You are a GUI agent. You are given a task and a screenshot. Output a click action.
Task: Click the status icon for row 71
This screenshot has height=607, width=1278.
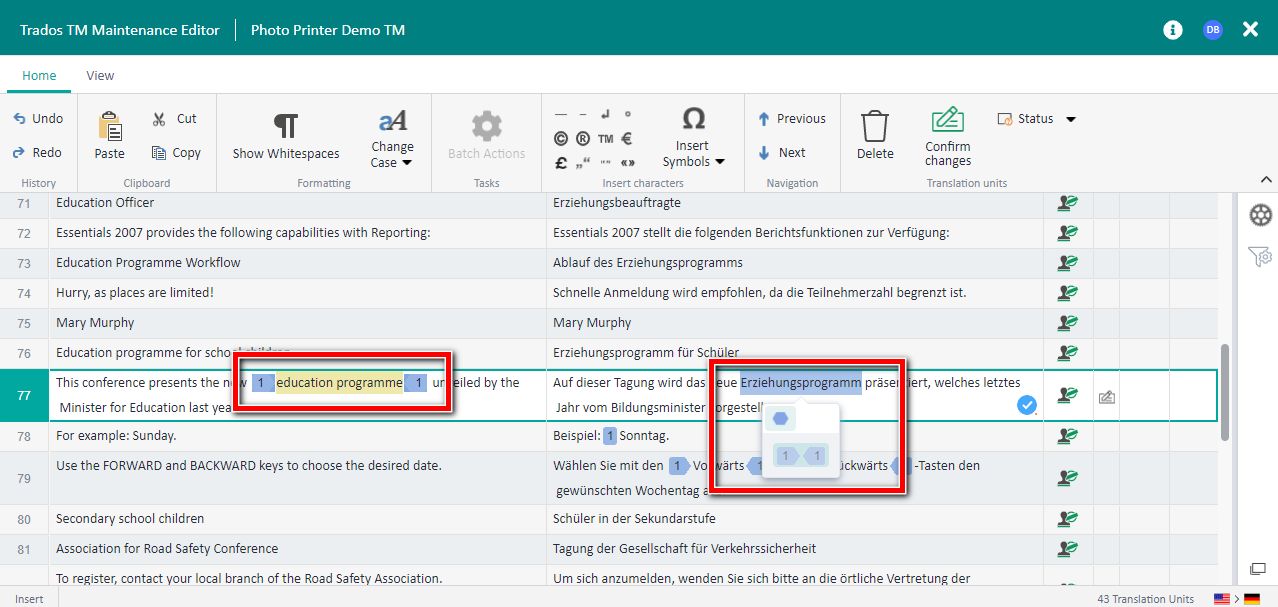(1068, 203)
